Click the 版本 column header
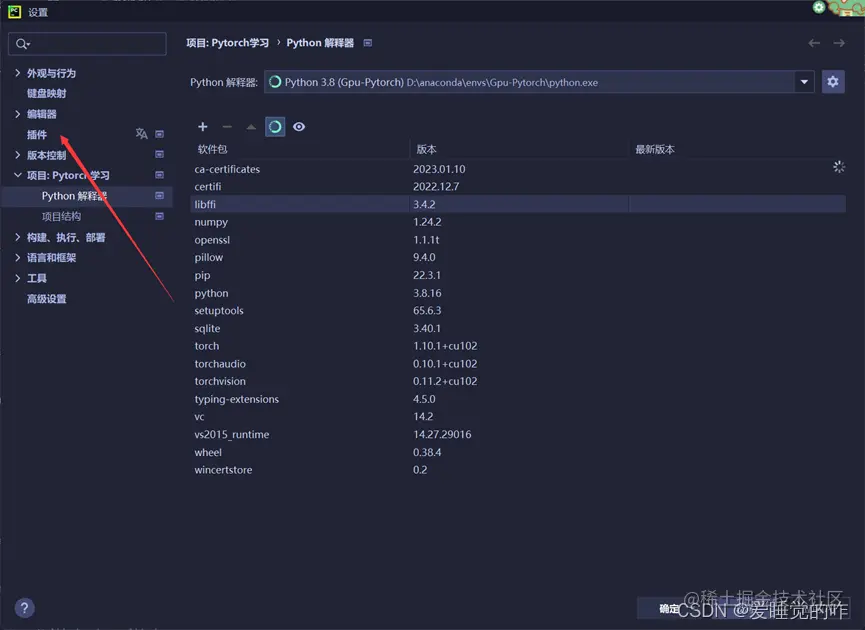Screen dimensions: 865x630 [426, 150]
